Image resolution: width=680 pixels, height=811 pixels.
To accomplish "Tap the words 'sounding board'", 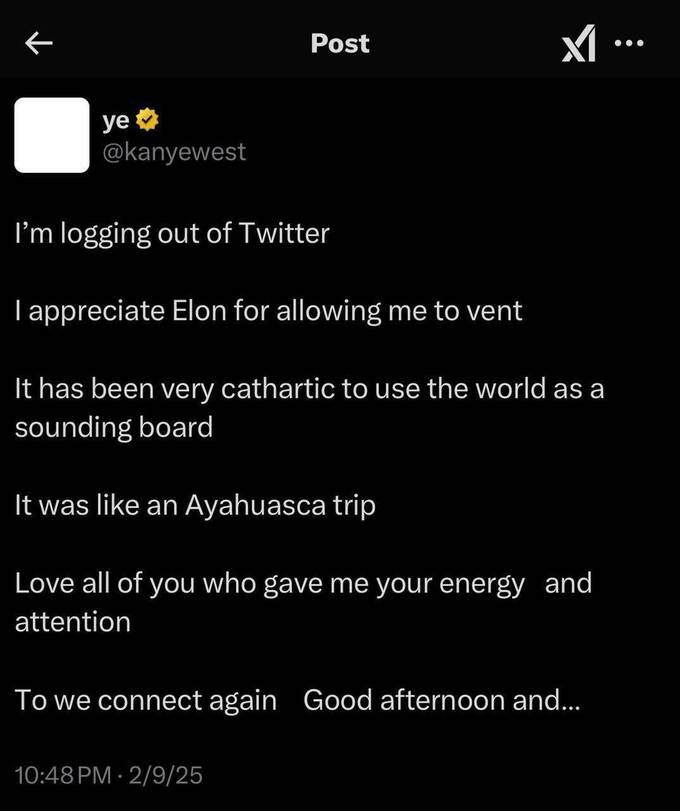I will click(x=114, y=427).
